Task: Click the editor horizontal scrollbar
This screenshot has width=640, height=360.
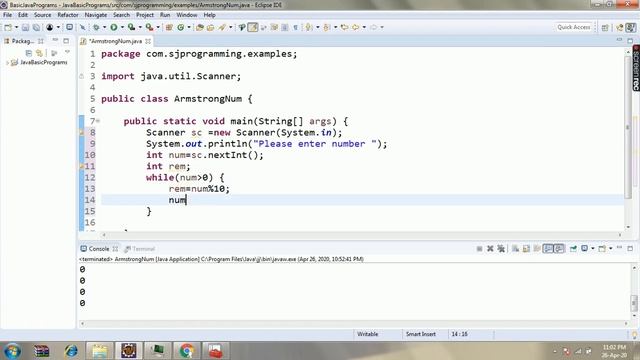Action: pyautogui.click(x=361, y=235)
